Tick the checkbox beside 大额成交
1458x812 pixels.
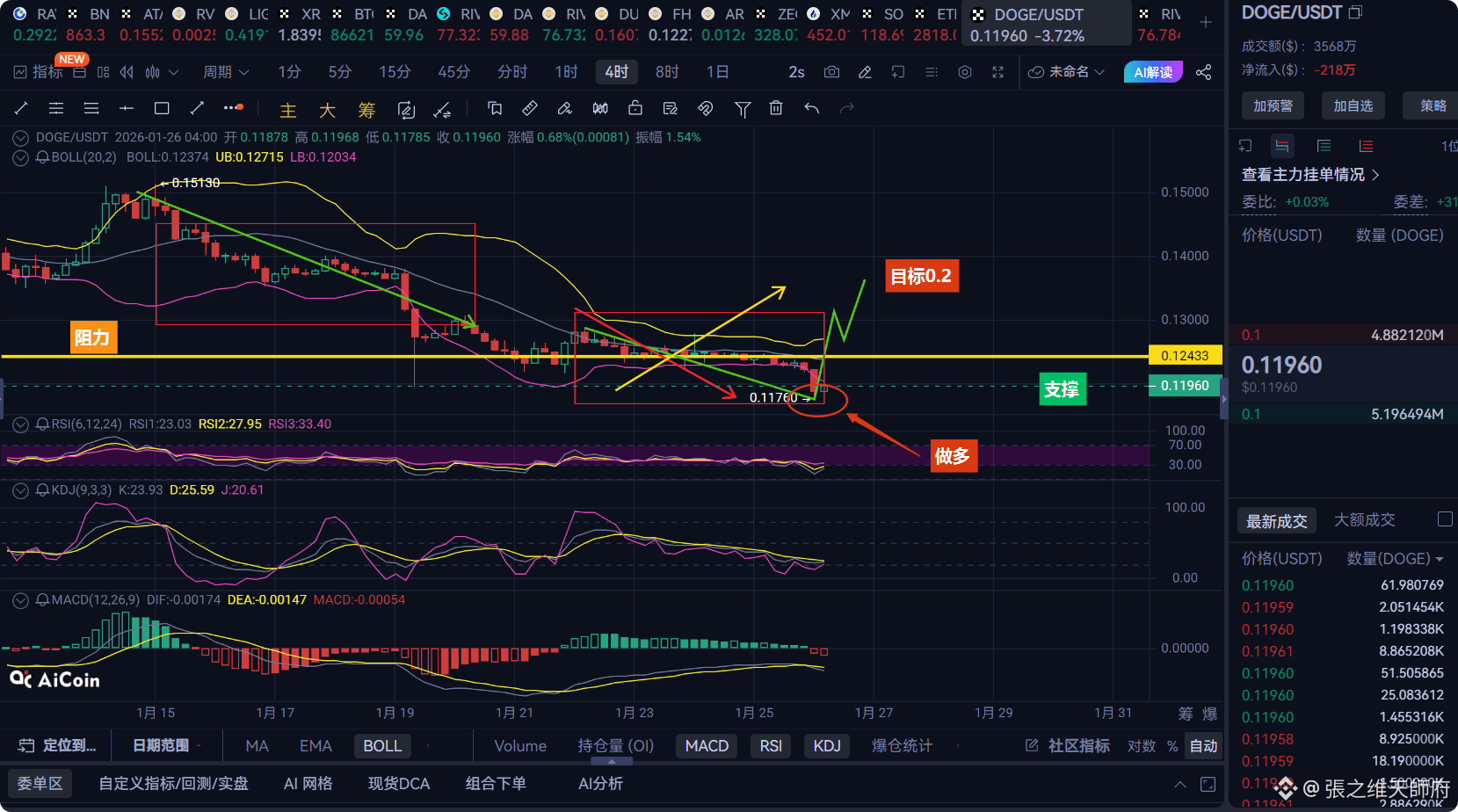point(1445,519)
